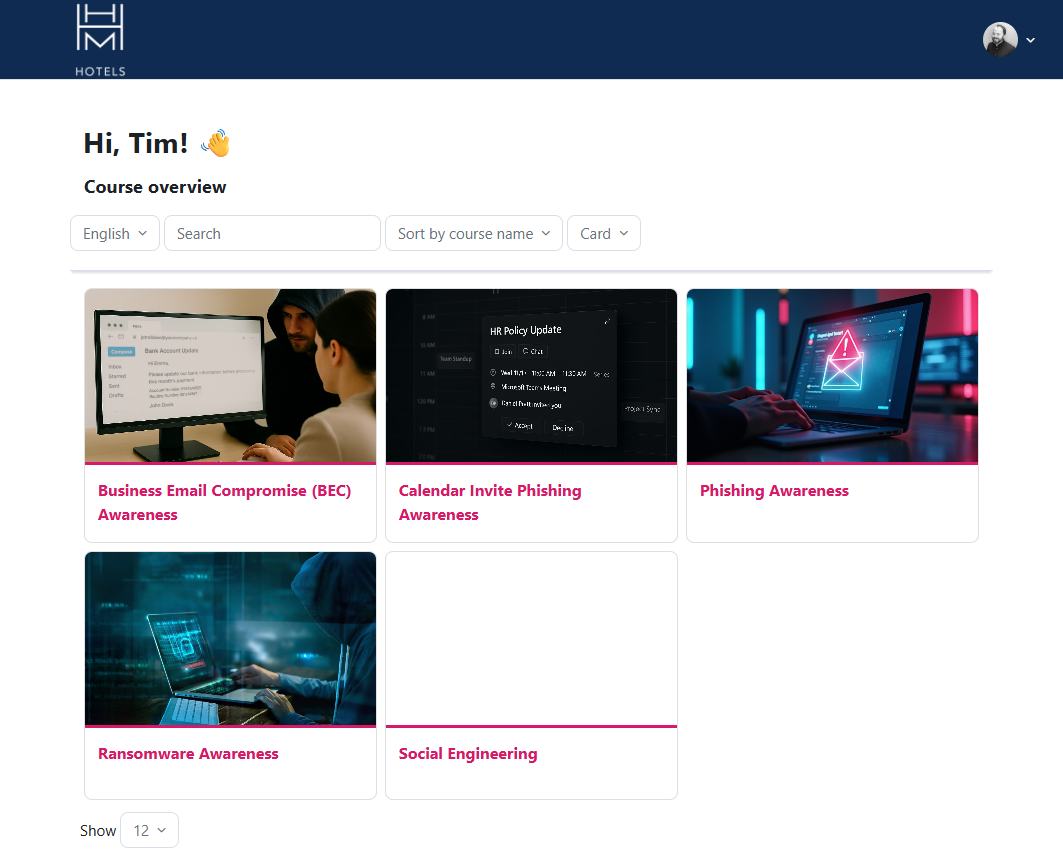Open the Ransomware Awareness hooded hacker image

point(230,639)
